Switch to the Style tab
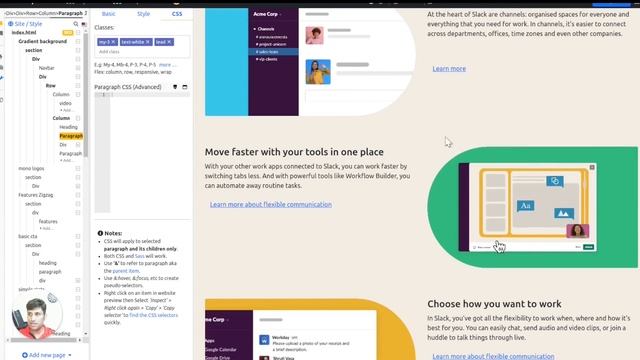Viewport: 640px width, 360px height. click(143, 14)
